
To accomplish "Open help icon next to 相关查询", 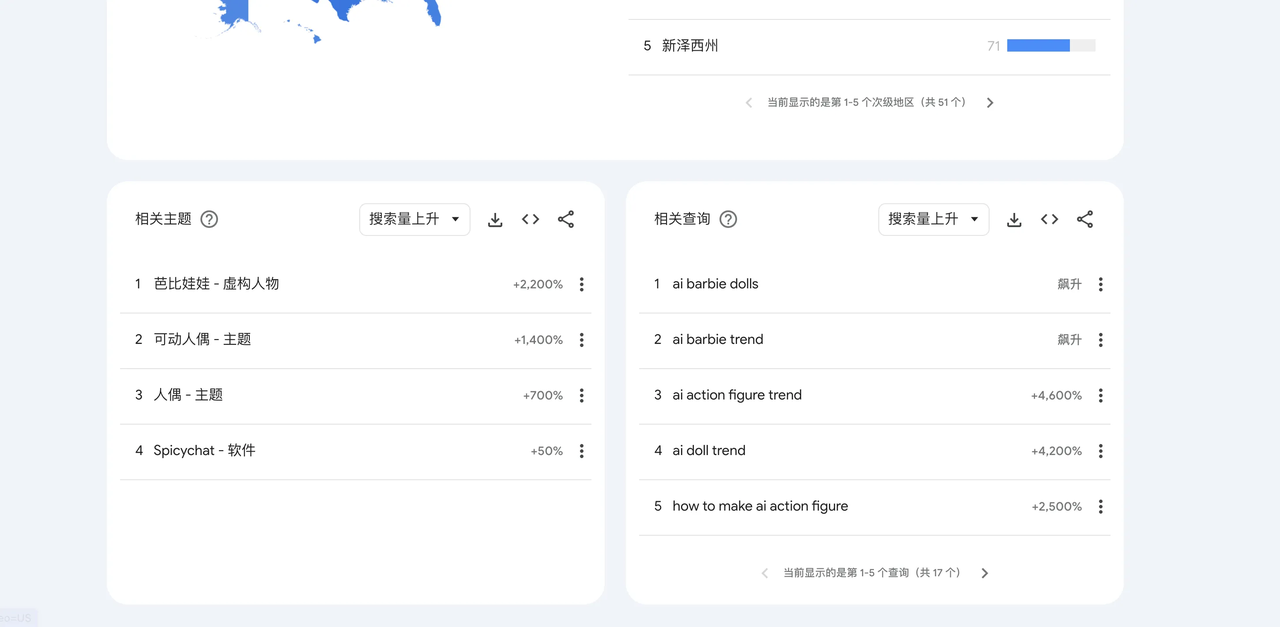I will pos(728,219).
